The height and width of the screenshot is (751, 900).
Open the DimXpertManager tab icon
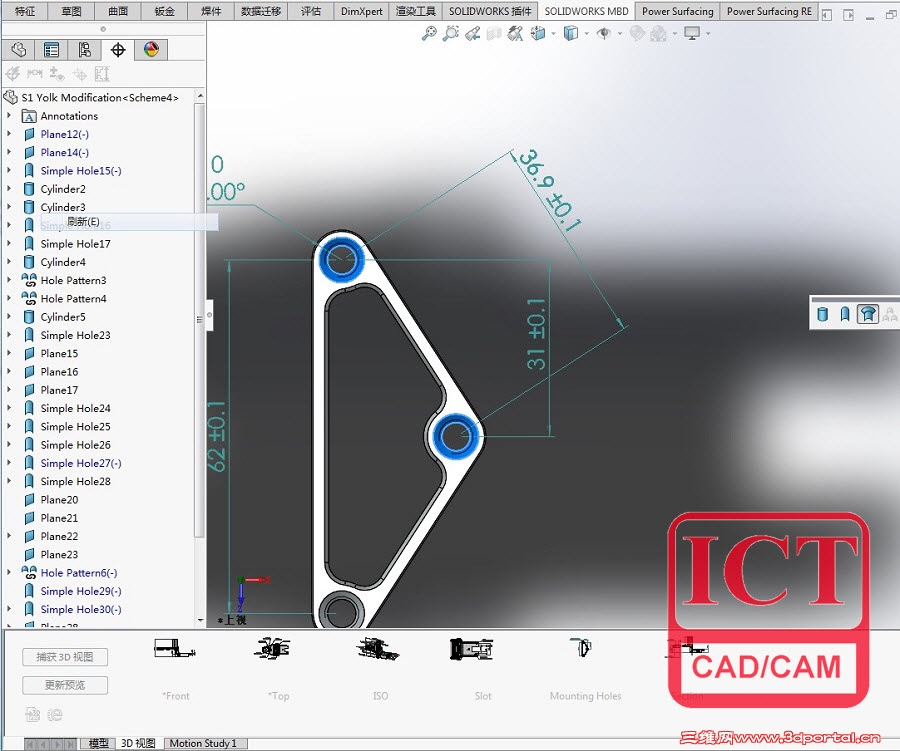pos(118,50)
